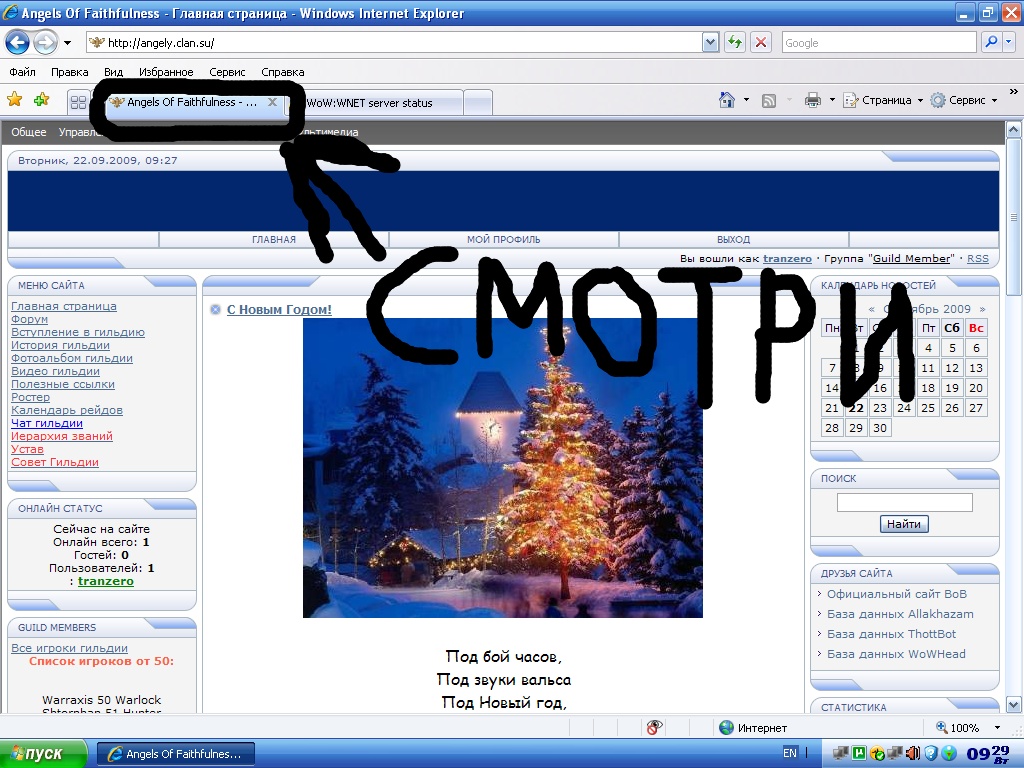Open the Чат гильдии link
This screenshot has width=1024, height=768.
(x=47, y=423)
